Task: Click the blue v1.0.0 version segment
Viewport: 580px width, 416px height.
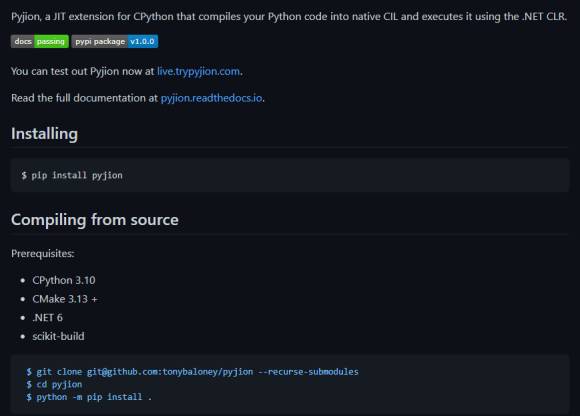Action: coord(143,41)
